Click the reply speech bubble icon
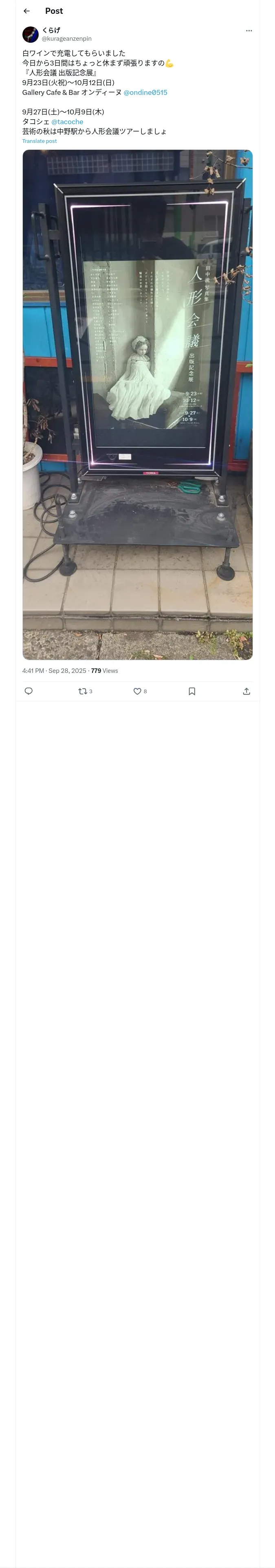Screen dimensions: 275x1568 [29, 691]
